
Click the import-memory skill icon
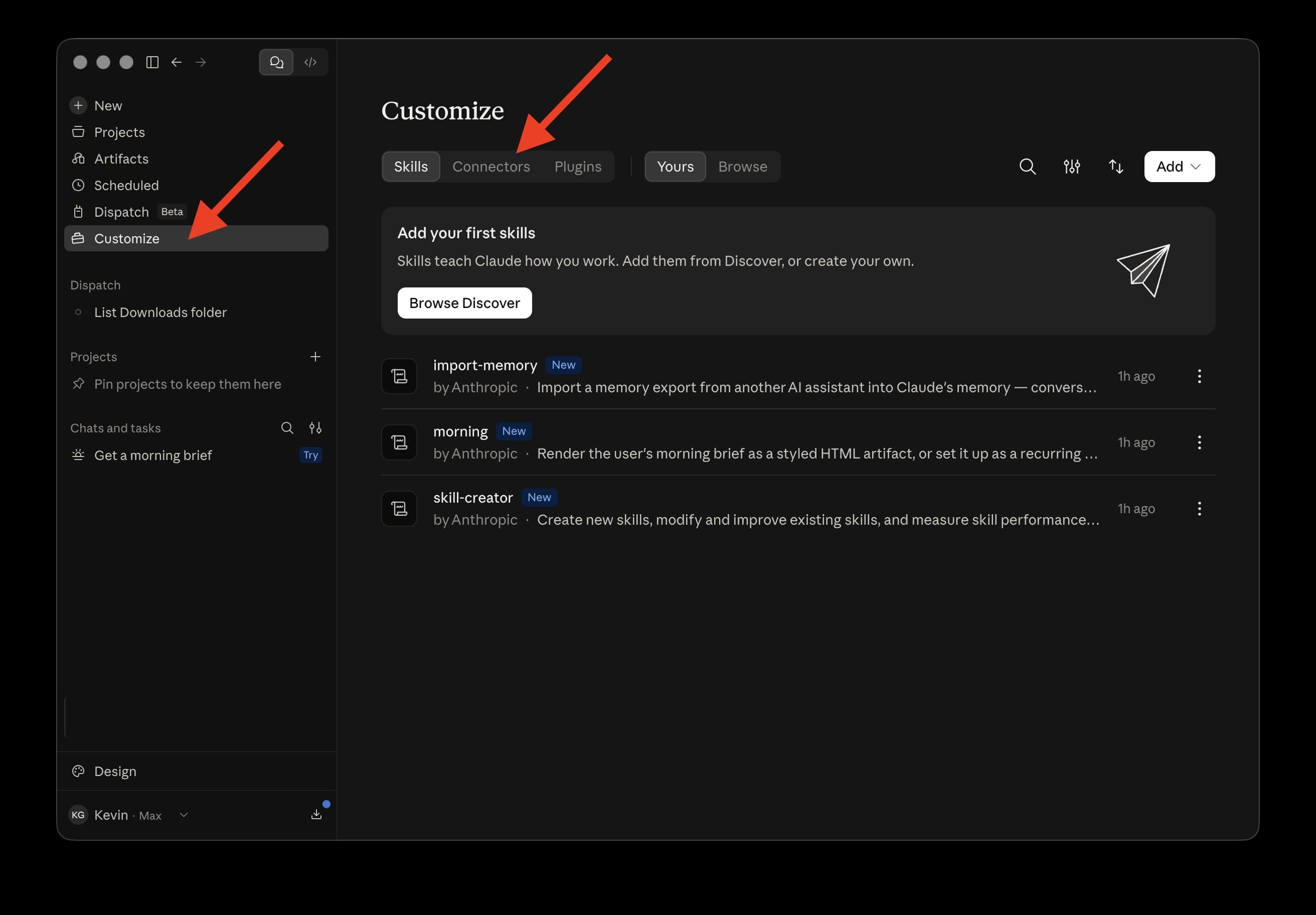(x=400, y=376)
